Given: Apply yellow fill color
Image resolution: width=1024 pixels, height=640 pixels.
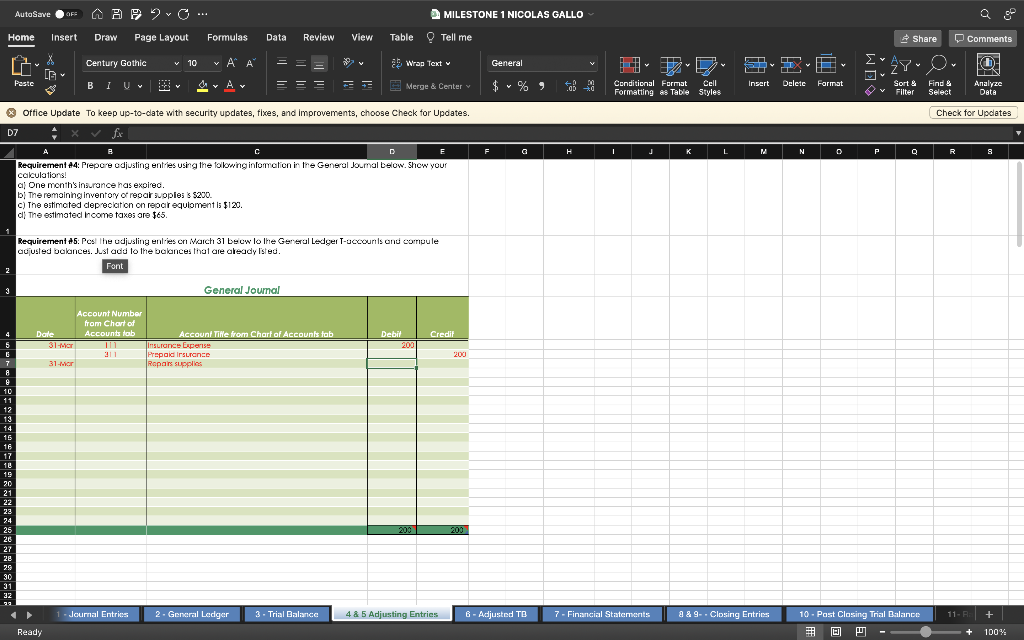Looking at the screenshot, I should (202, 86).
